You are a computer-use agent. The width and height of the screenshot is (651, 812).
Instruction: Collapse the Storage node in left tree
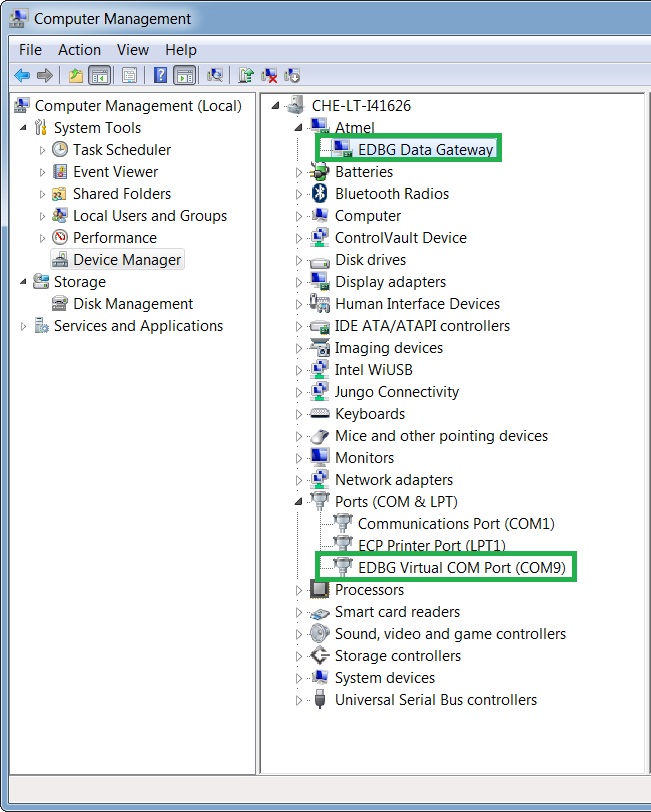[x=23, y=281]
